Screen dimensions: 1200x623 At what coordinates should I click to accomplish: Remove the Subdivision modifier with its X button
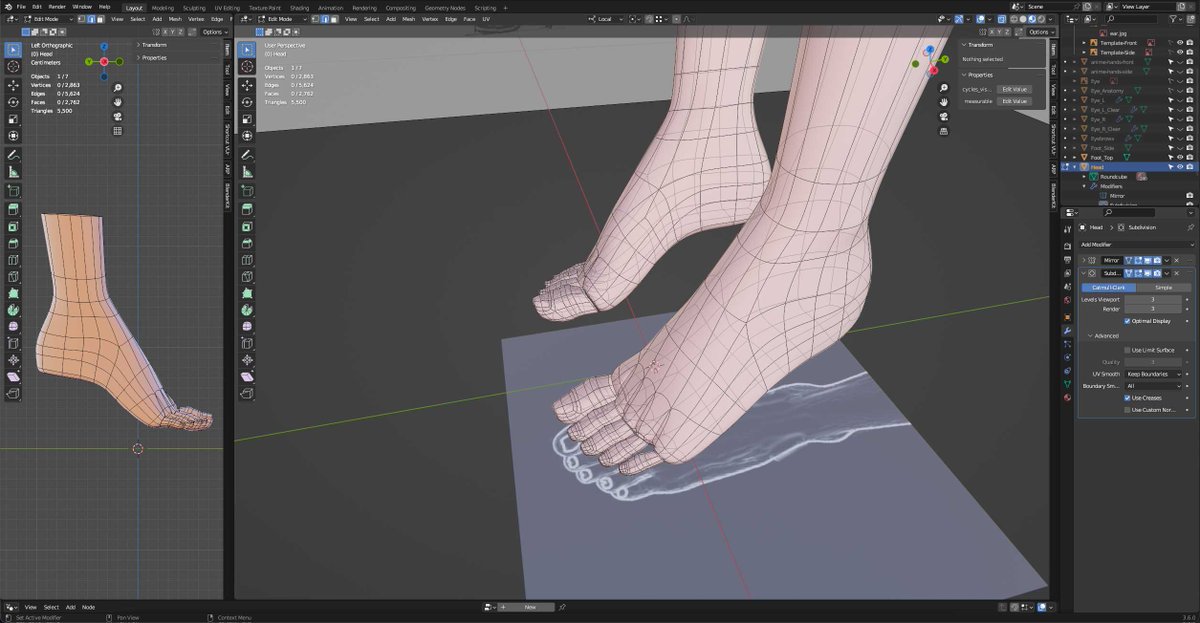coord(1177,273)
